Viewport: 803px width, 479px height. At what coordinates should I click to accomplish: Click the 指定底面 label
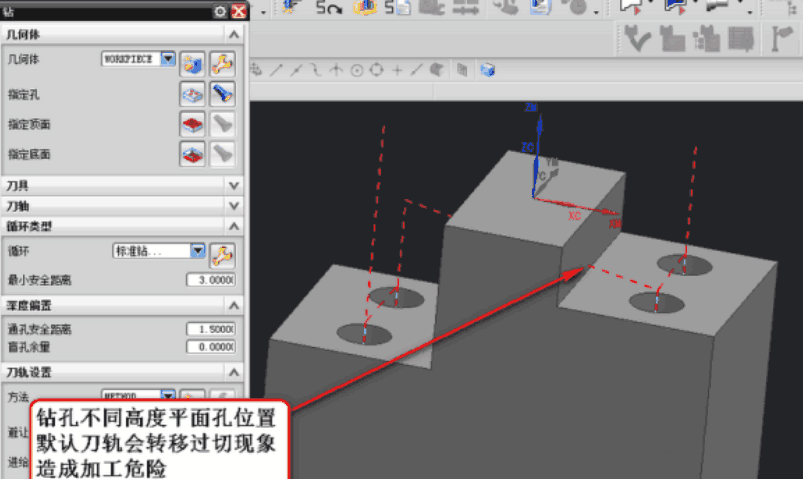[x=29, y=154]
